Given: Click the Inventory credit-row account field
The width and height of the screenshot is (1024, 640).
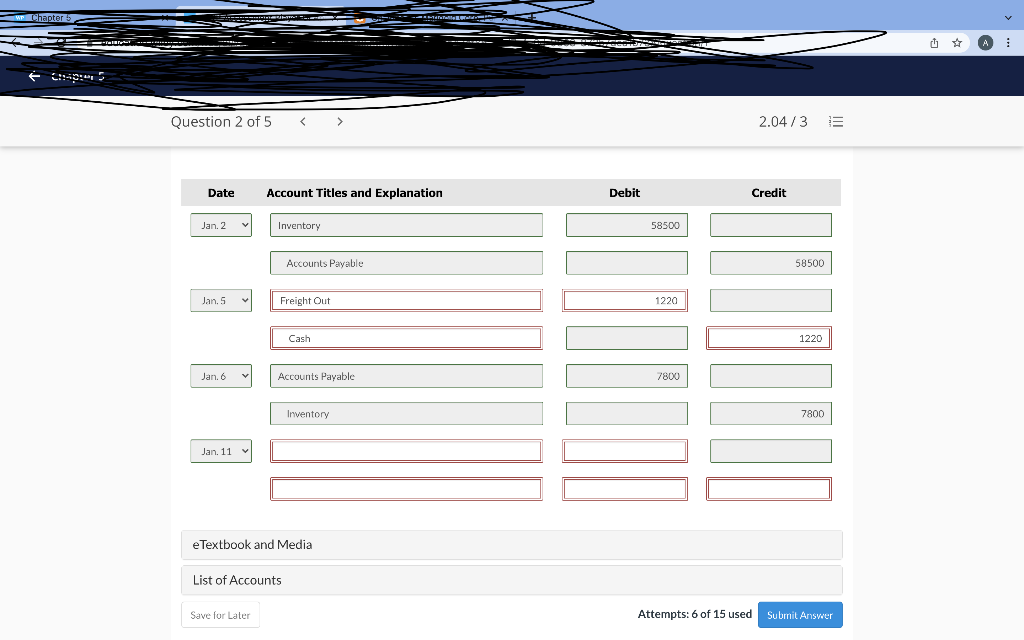Looking at the screenshot, I should click(406, 413).
